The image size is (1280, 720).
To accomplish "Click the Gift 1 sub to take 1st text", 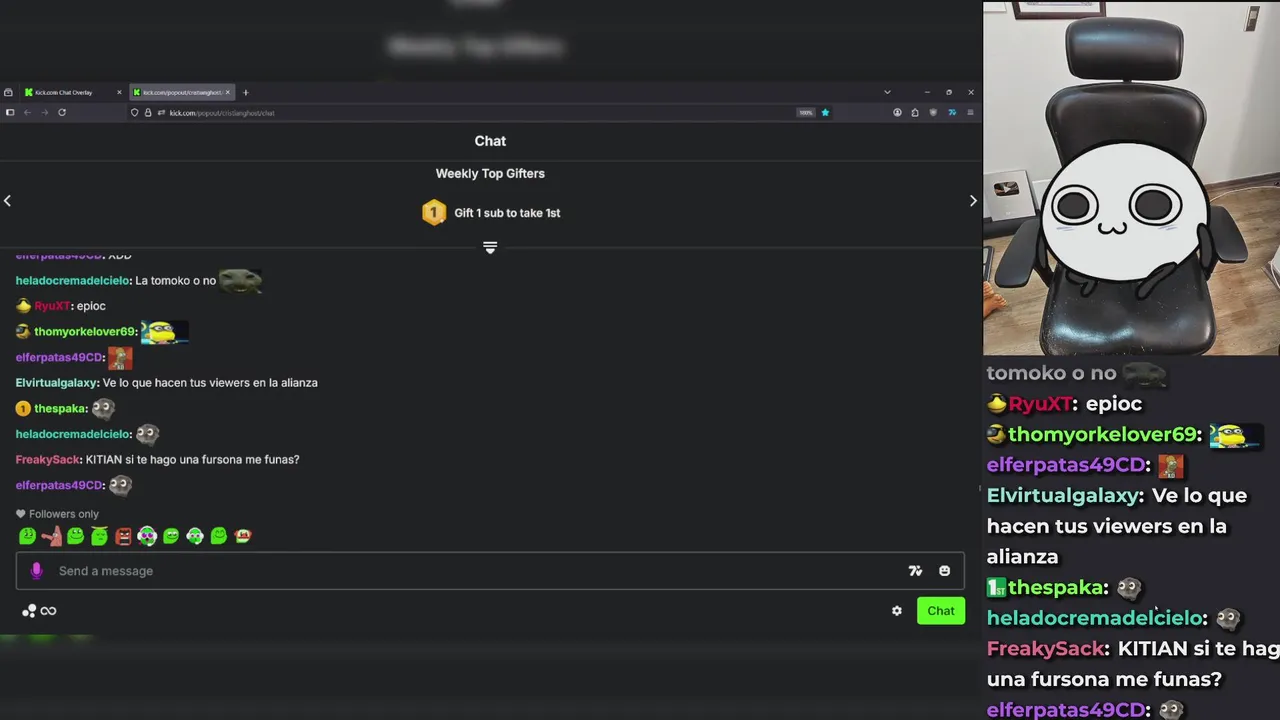I will (x=507, y=213).
